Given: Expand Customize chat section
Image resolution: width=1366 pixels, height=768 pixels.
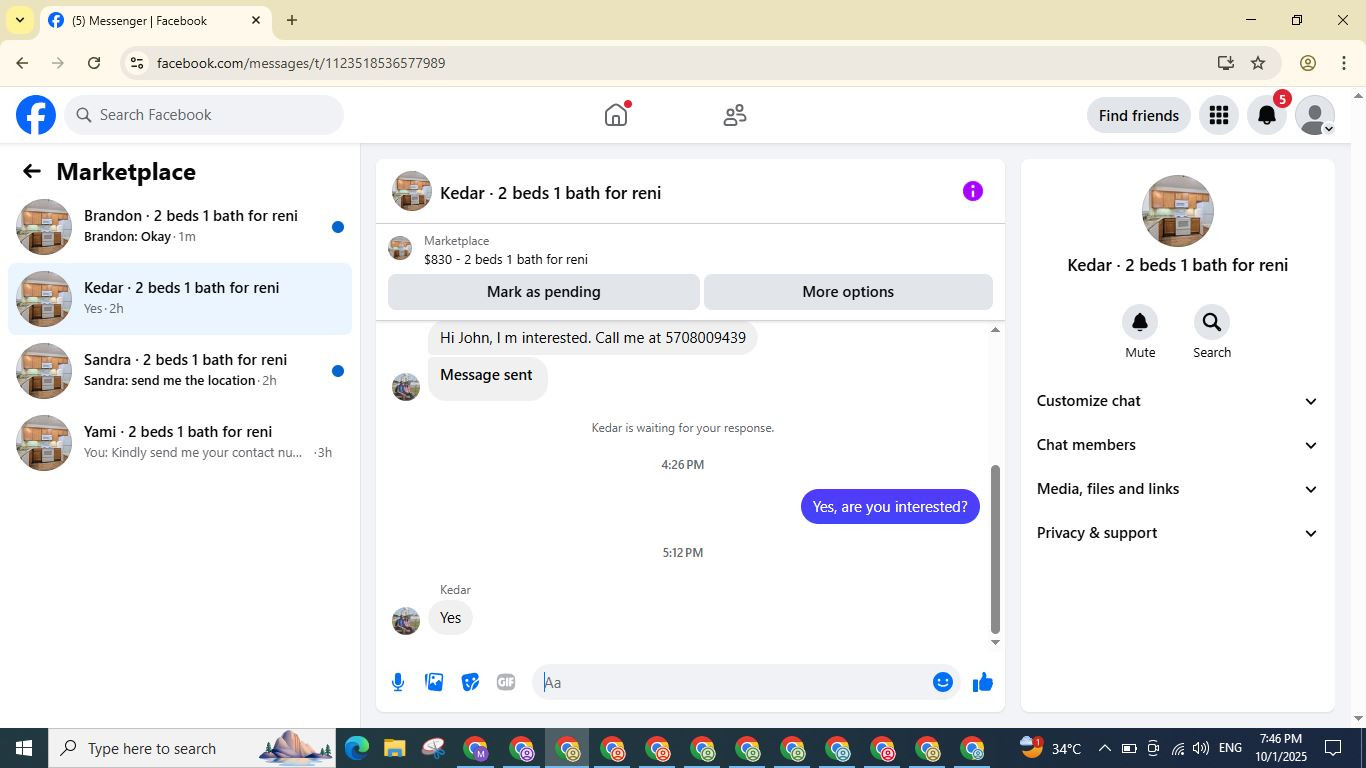Looking at the screenshot, I should pos(1177,401).
